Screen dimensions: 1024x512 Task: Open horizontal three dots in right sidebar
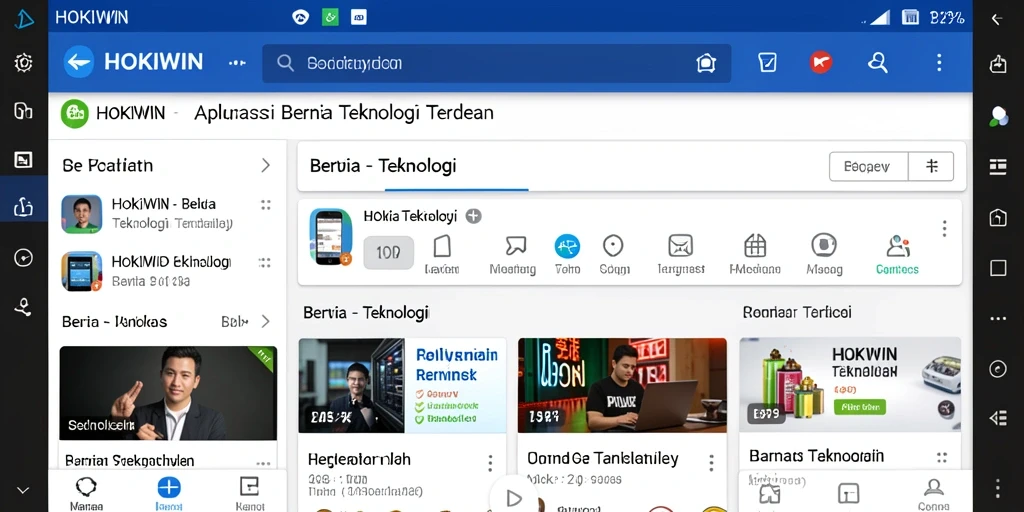(x=998, y=319)
